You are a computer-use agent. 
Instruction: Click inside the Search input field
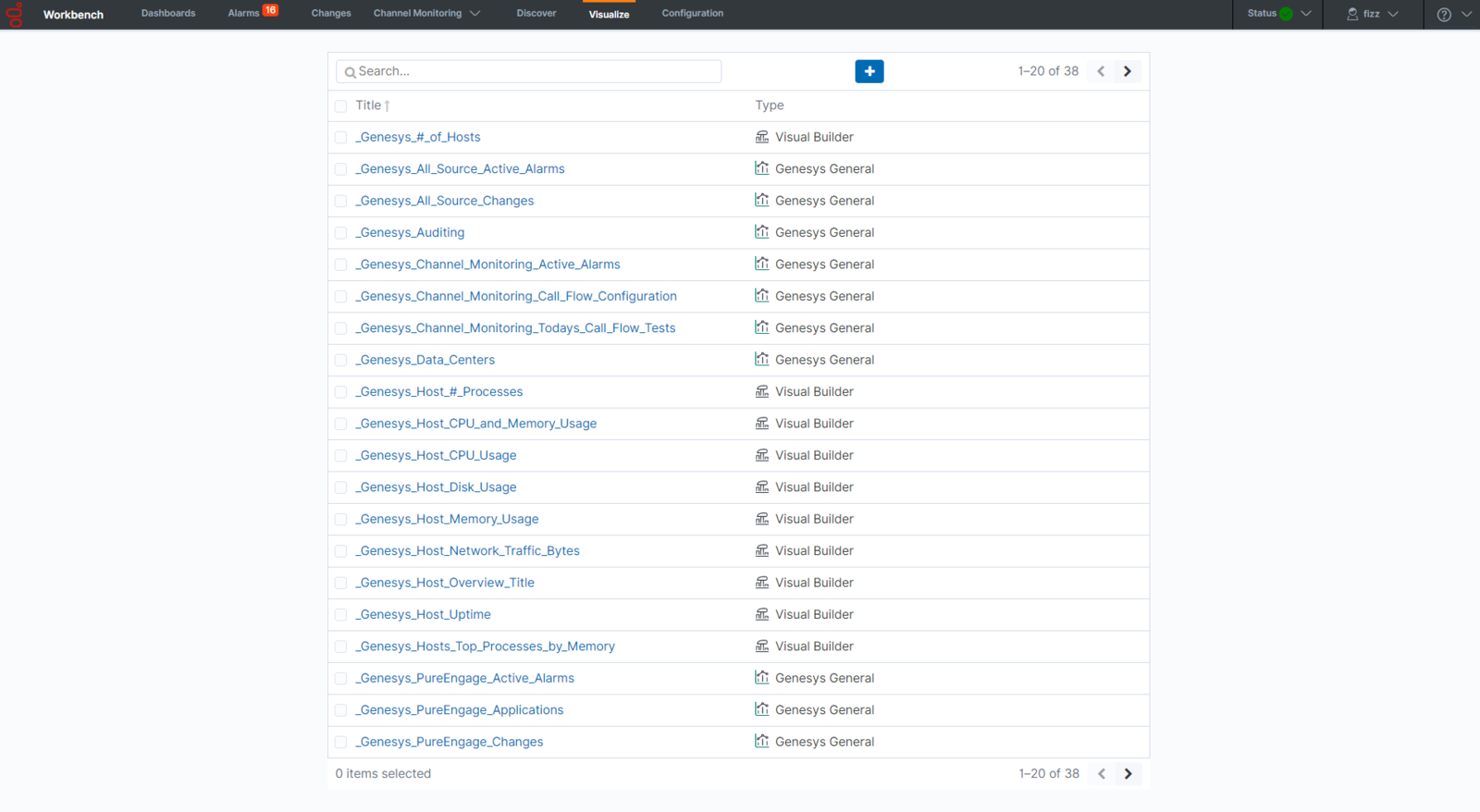click(x=528, y=71)
